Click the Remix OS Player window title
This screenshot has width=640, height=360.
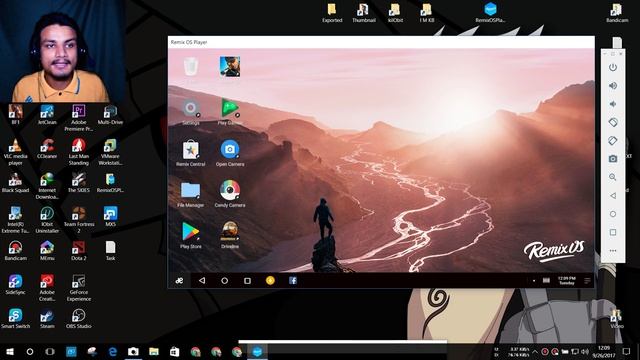(x=189, y=42)
